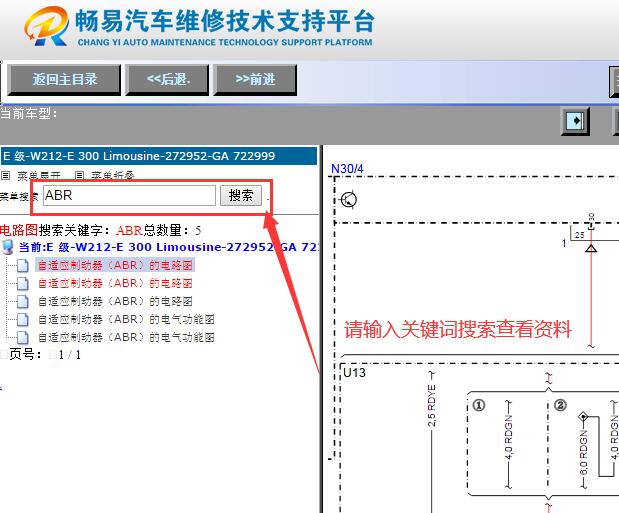Screen dimensions: 619x513
Task: Click the computer icon beside 当前:E 级-W212
Action: coord(8,247)
